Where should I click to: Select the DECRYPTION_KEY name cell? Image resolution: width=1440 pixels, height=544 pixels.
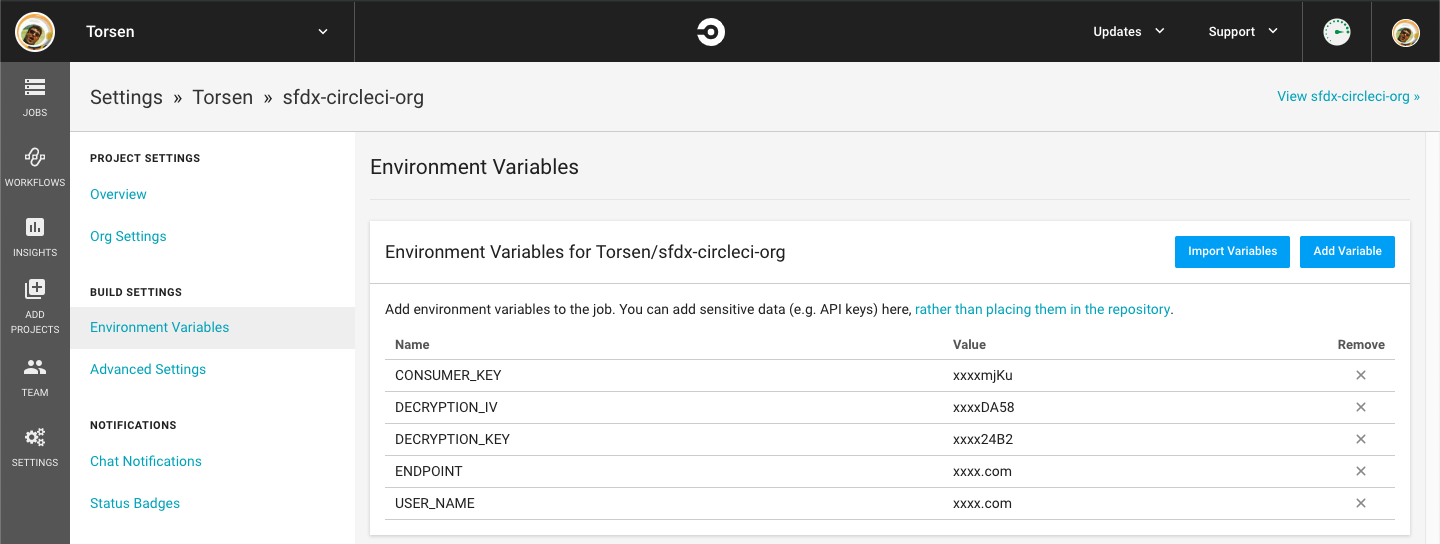[x=452, y=440]
